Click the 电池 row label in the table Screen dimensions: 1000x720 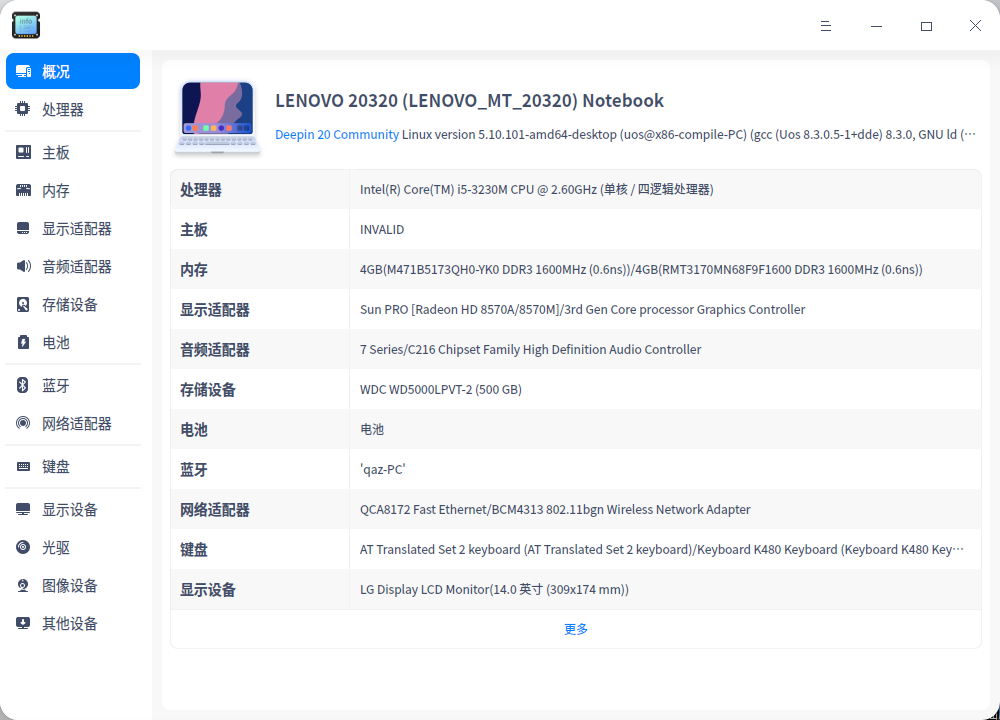(x=194, y=430)
